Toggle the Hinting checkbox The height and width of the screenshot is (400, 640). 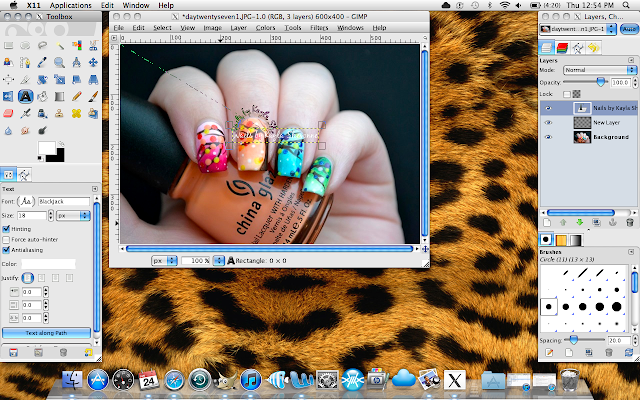pyautogui.click(x=6, y=229)
